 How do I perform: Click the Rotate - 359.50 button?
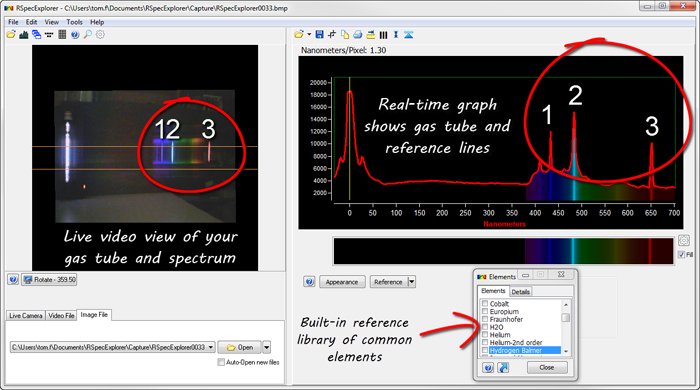pyautogui.click(x=50, y=280)
